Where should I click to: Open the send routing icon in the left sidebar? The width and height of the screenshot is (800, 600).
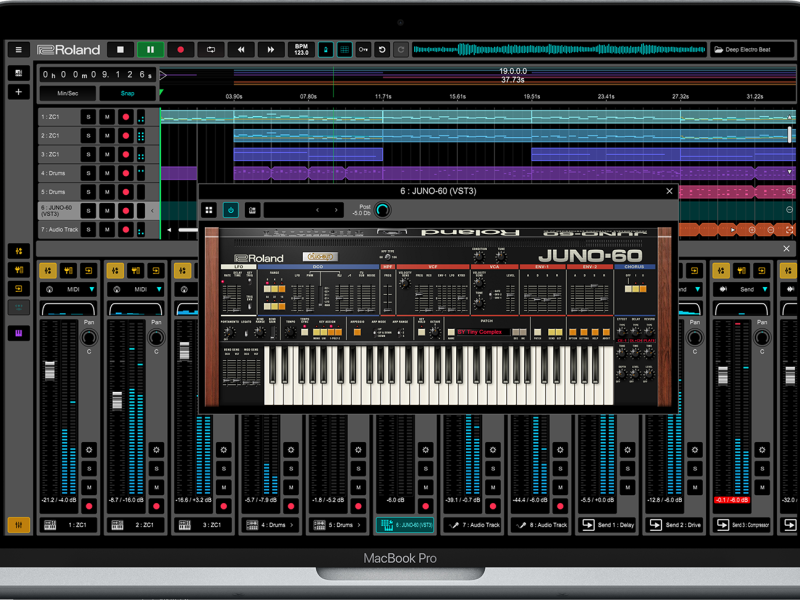click(18, 289)
